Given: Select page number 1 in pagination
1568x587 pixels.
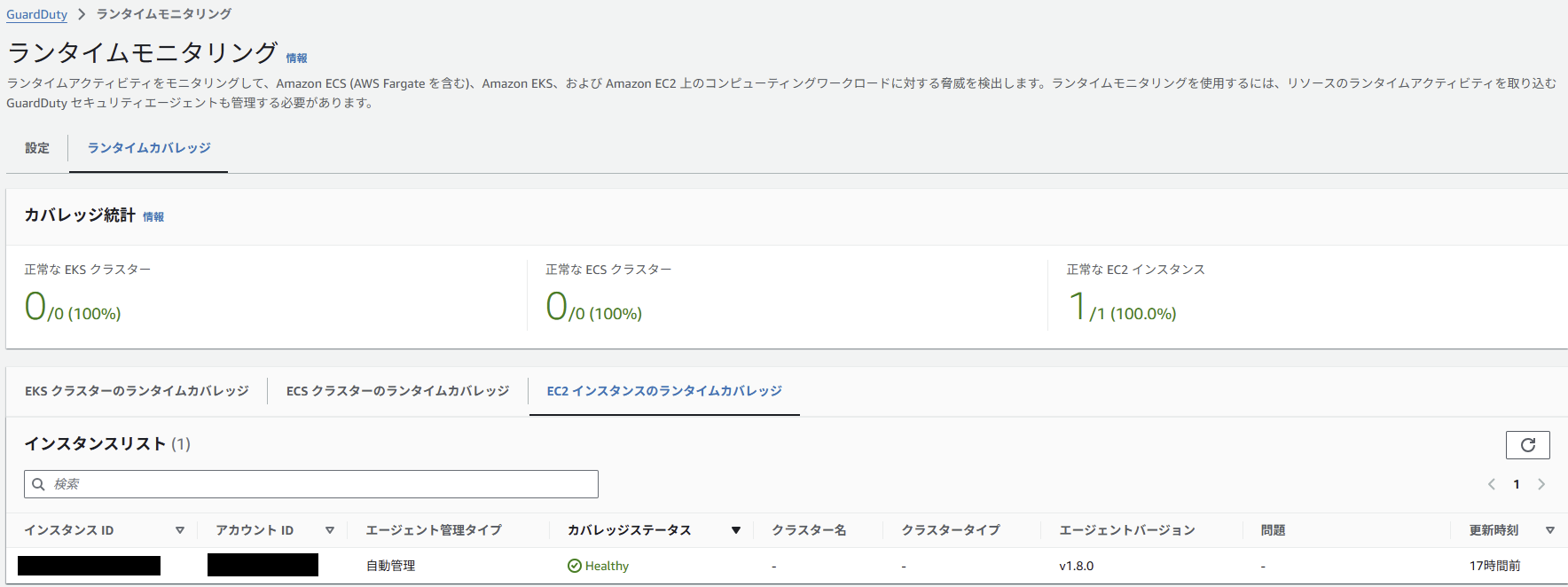Looking at the screenshot, I should pos(1517,484).
